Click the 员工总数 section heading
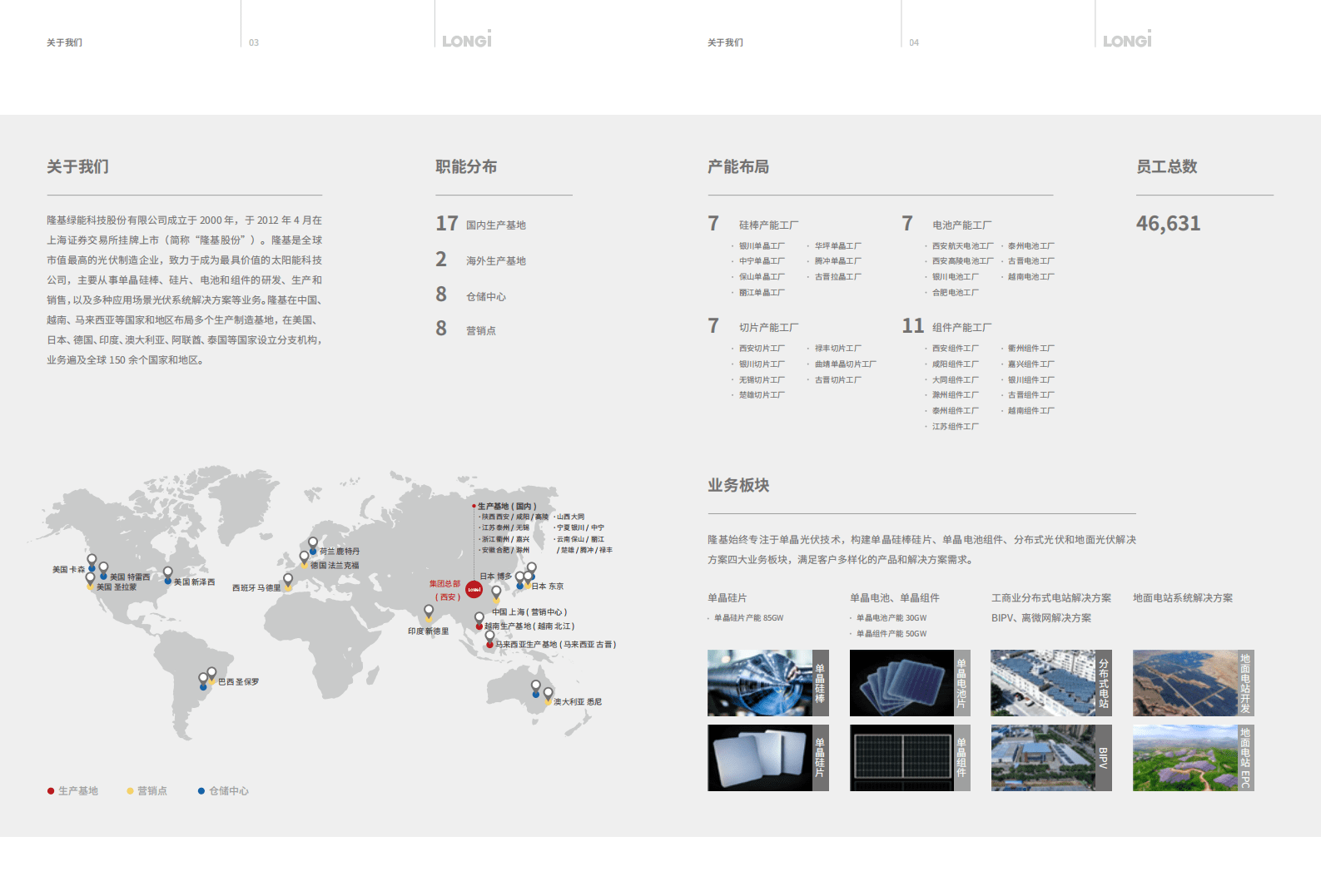Viewport: 1321px width, 896px height. [x=1167, y=166]
